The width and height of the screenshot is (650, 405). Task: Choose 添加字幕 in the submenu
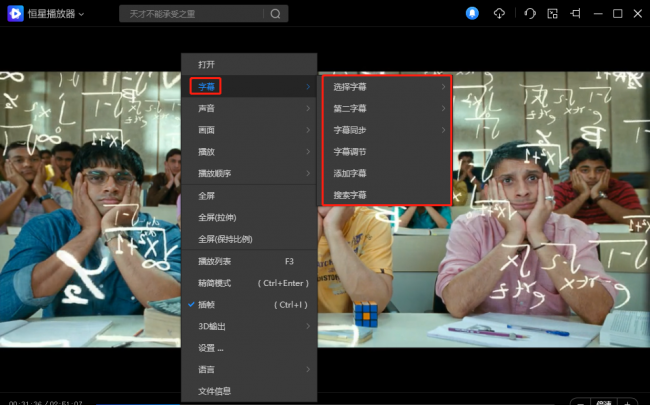(387, 173)
